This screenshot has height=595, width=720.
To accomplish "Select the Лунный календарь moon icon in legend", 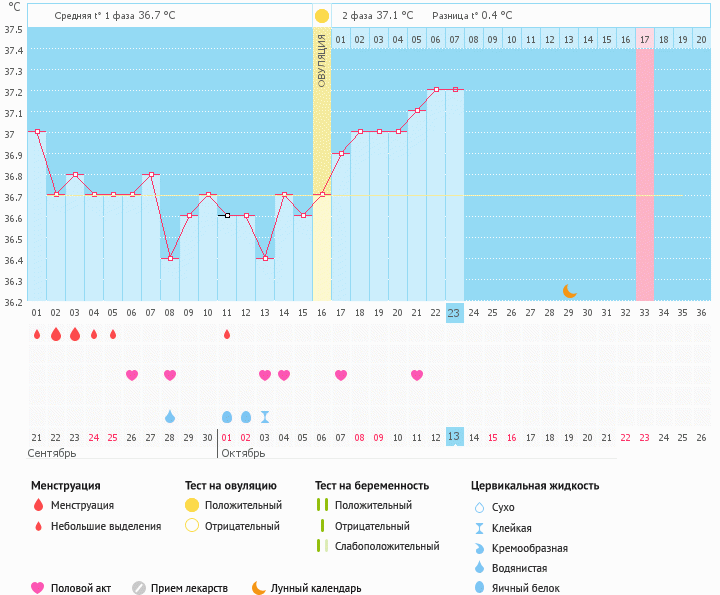I will point(259,588).
